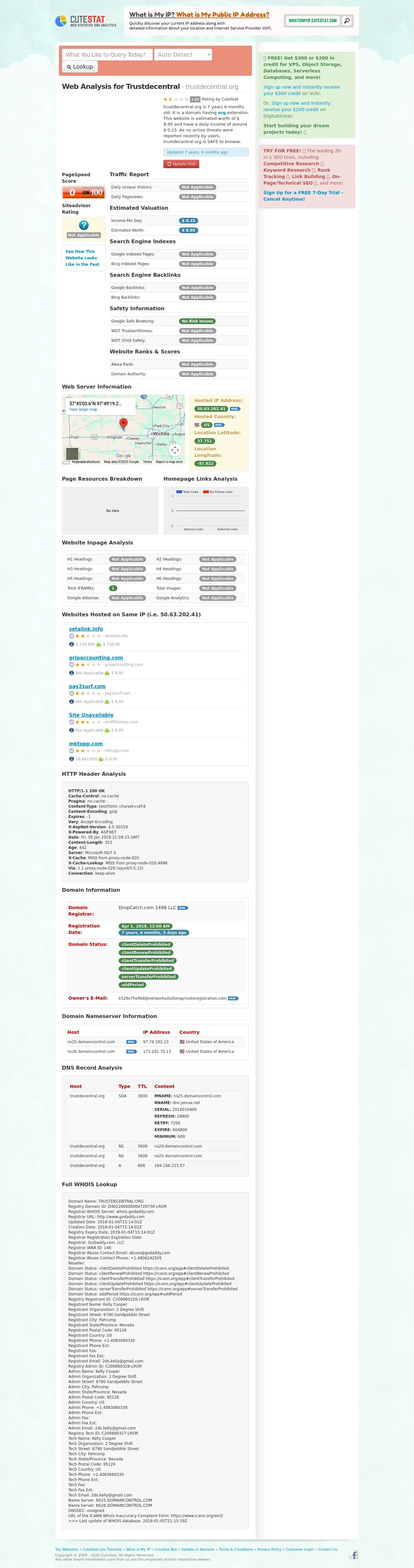Click Sign Up for a FREE 7-Day Trial
The width and height of the screenshot is (414, 1568).
point(303,196)
